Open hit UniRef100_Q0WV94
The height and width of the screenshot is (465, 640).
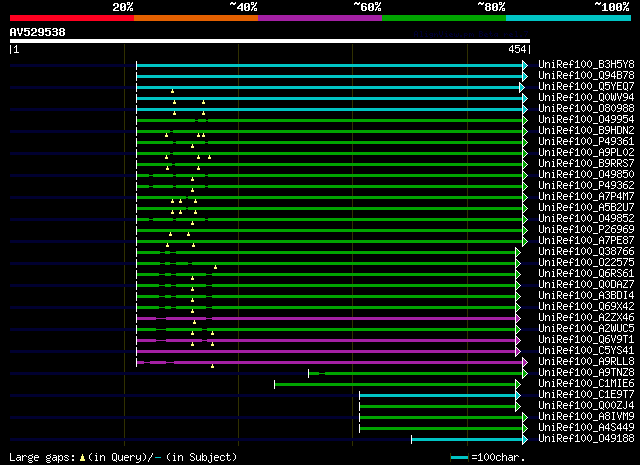[x=586, y=98]
